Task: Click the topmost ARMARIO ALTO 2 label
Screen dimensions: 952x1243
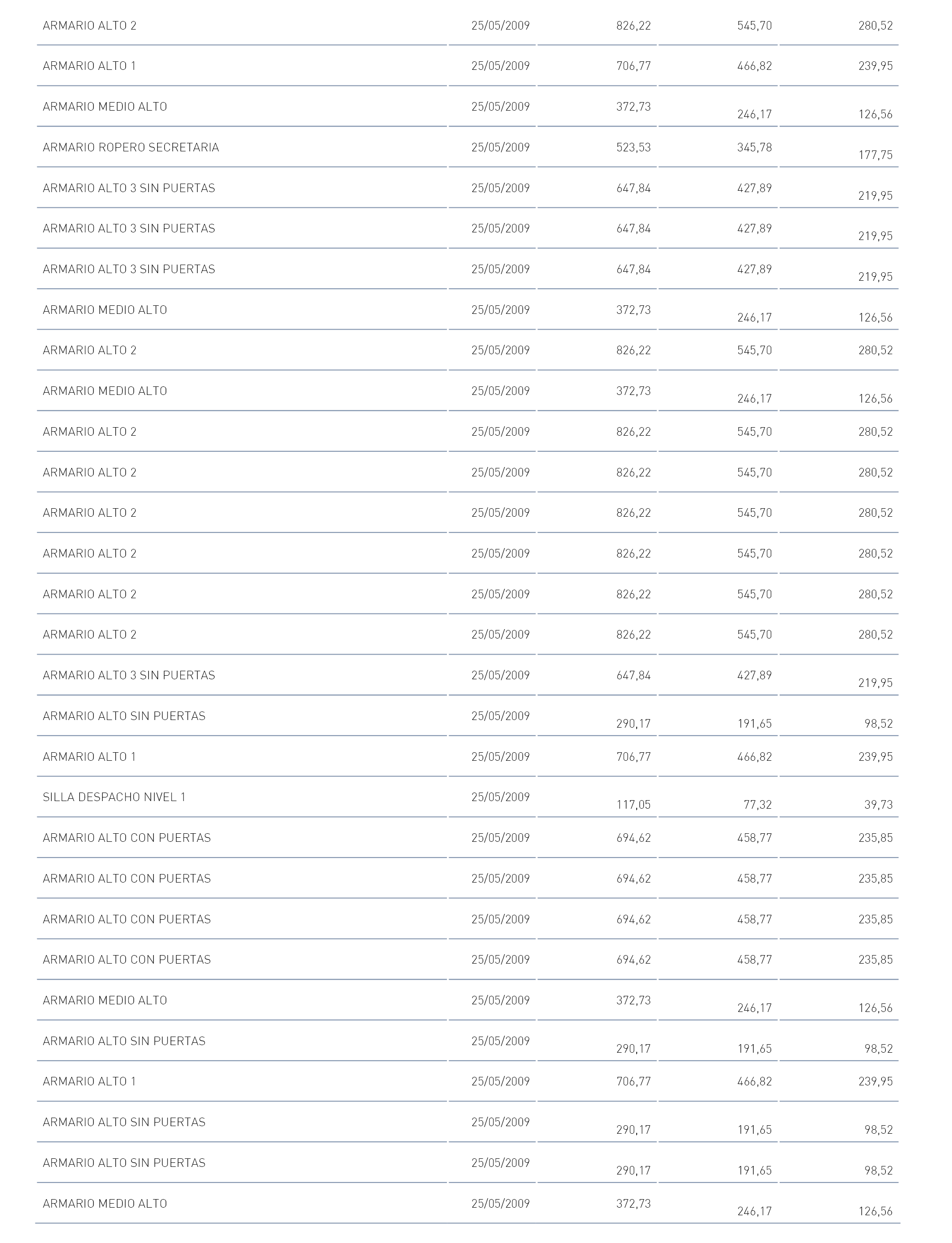Action: (90, 26)
